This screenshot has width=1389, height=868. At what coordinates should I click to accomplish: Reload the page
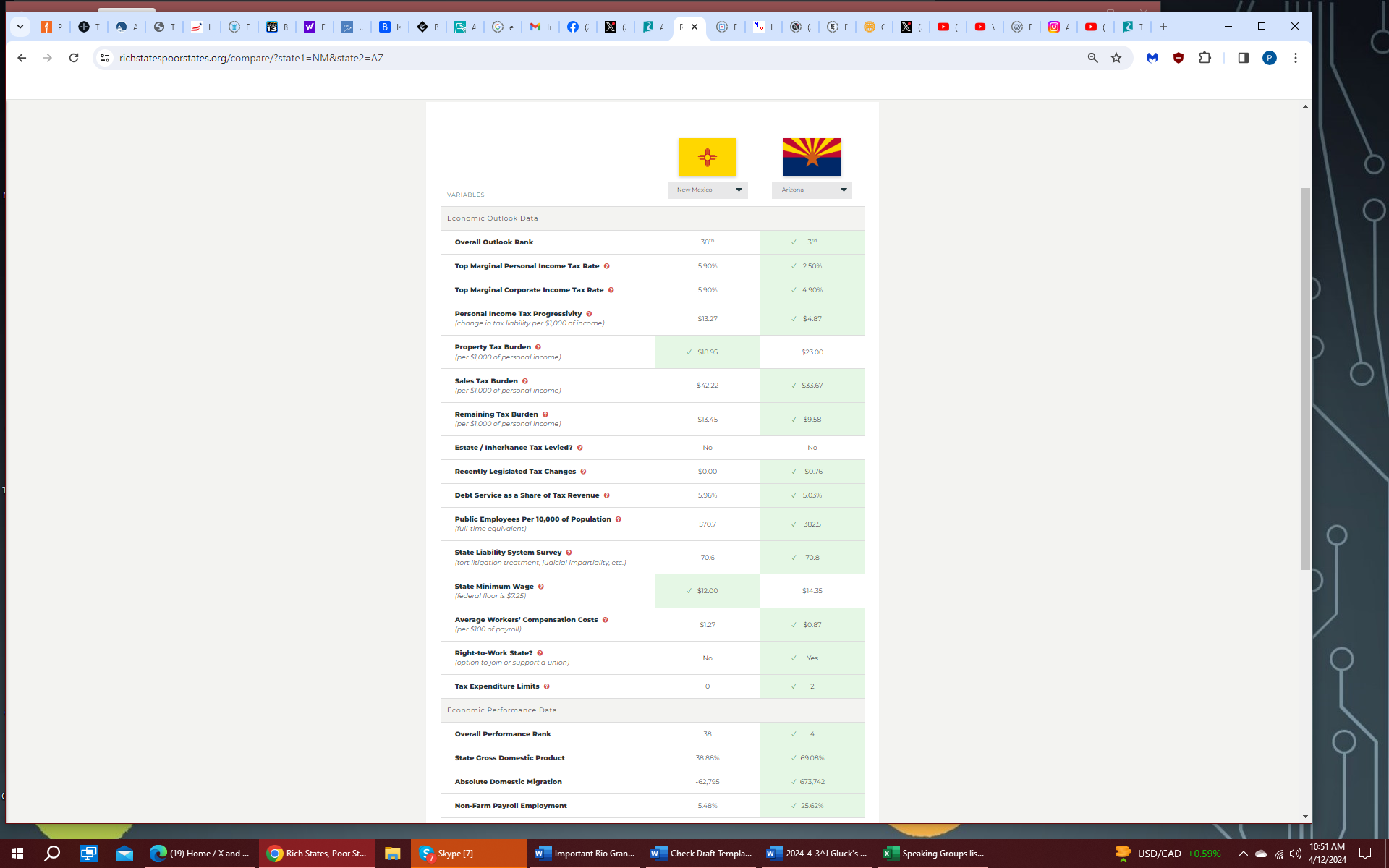[x=74, y=58]
